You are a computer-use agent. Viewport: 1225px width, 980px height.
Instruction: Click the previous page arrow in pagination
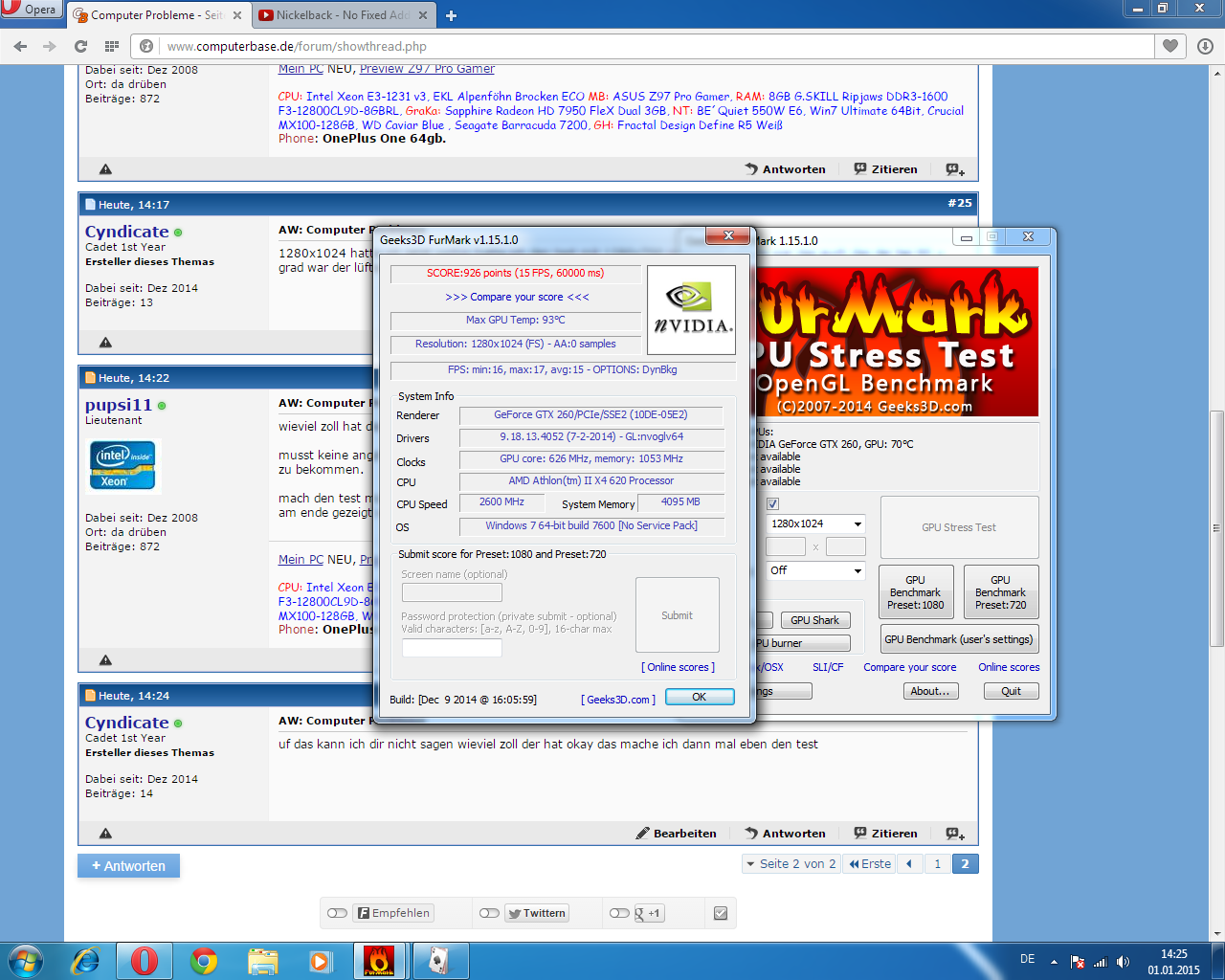[909, 863]
